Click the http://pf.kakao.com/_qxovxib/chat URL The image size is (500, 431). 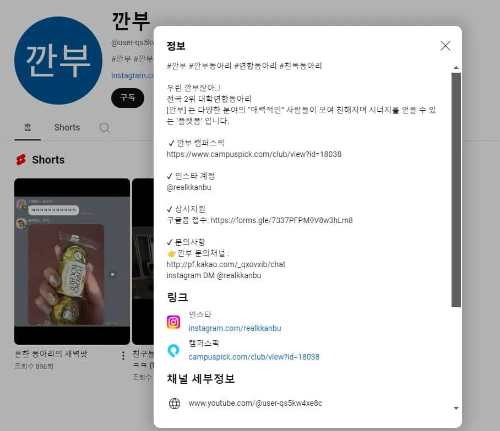point(226,264)
